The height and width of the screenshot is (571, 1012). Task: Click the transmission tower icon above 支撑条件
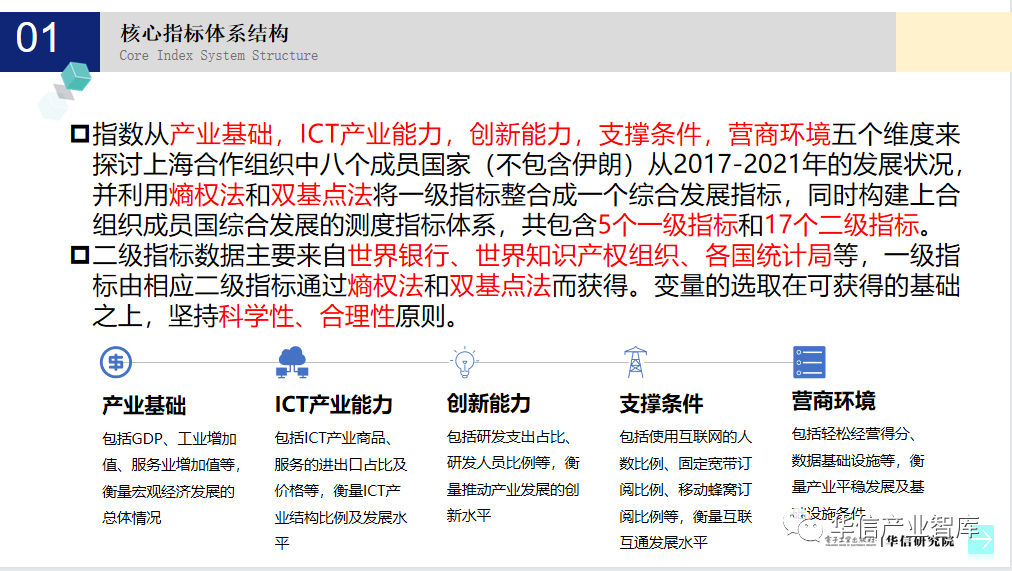click(x=635, y=362)
